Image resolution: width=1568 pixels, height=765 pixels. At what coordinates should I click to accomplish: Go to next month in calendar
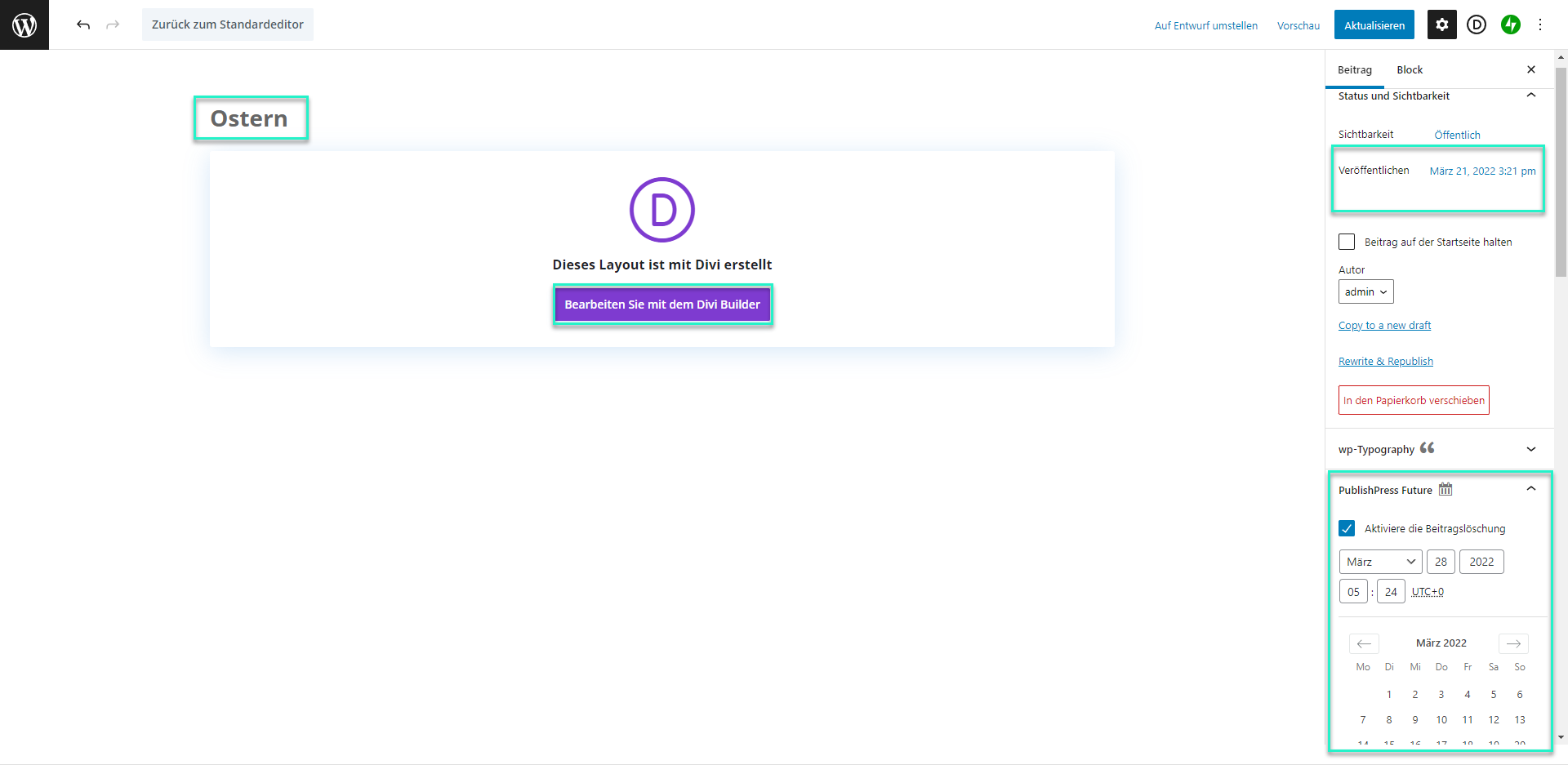[x=1513, y=643]
